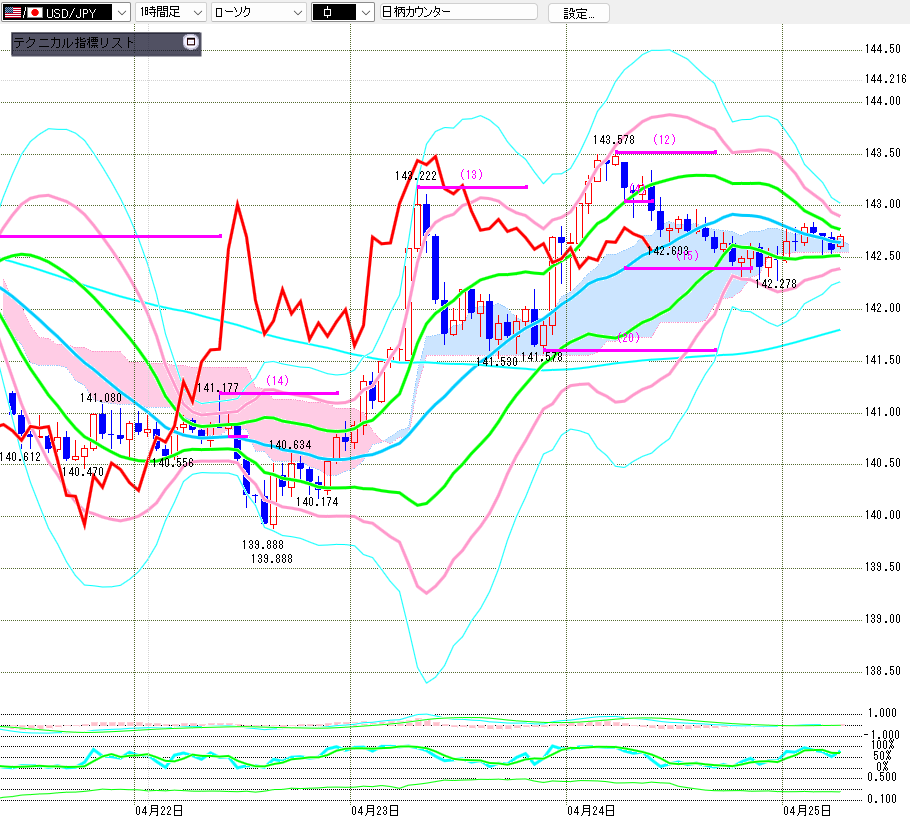The width and height of the screenshot is (910, 820).
Task: Click the 04月23日 date label
Action: coord(375,811)
